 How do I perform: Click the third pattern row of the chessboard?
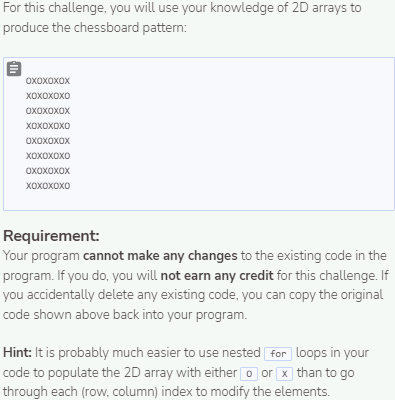click(x=48, y=111)
